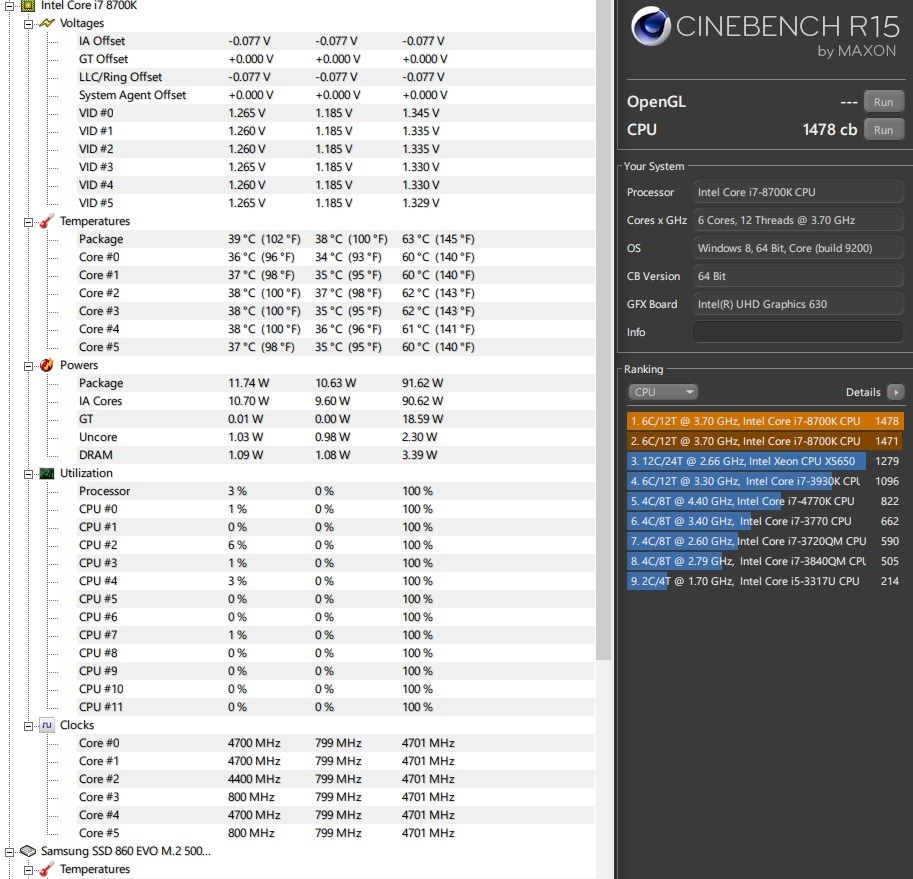
Task: Select ranking entry 1 scoring 1478
Action: coord(765,421)
